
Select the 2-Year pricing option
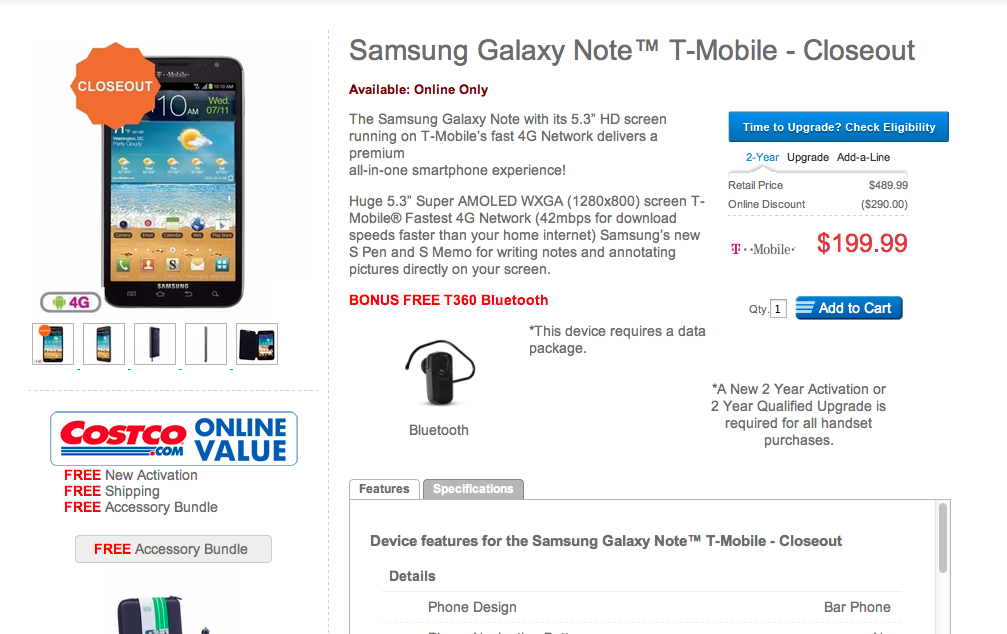[x=762, y=157]
